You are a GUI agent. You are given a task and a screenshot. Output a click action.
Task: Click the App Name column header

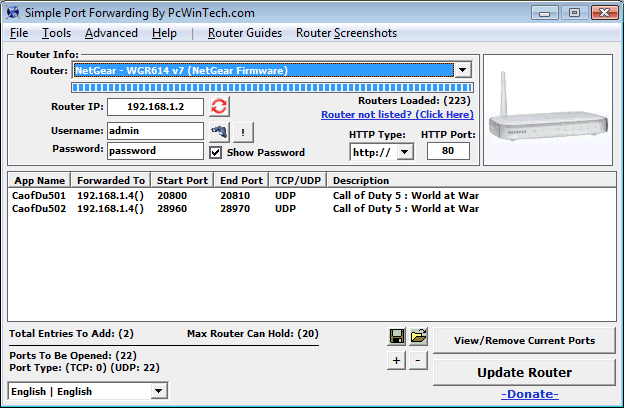pyautogui.click(x=39, y=180)
